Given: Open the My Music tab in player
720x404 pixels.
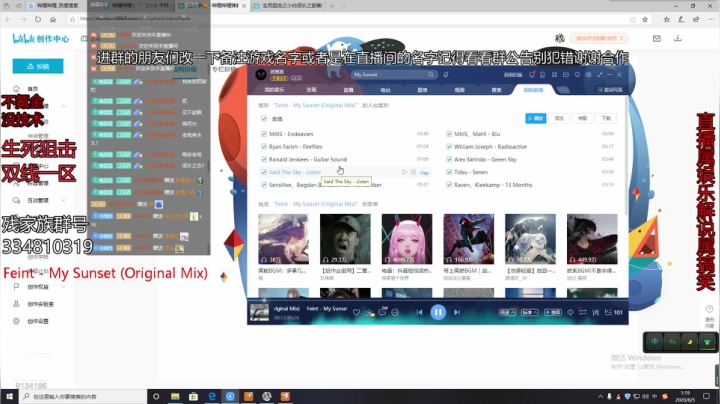Looking at the screenshot, I should (x=274, y=90).
